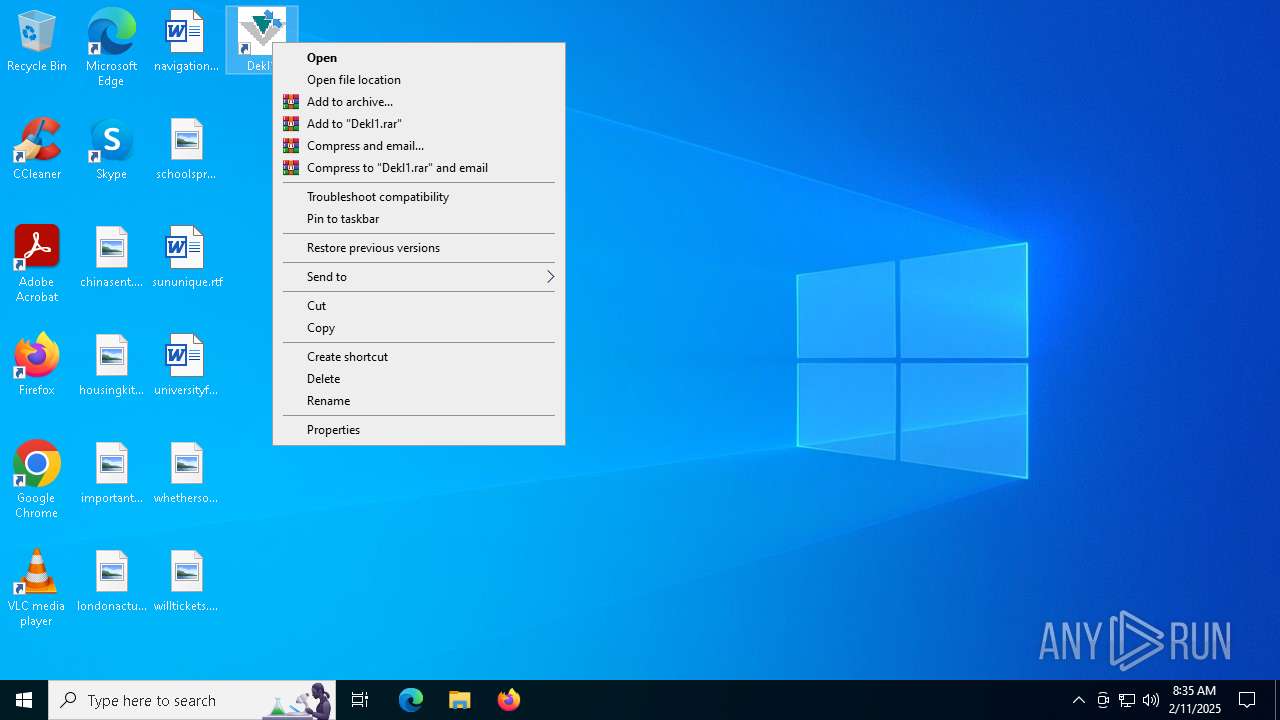Choose Troubleshoot compatibility

coord(418,197)
